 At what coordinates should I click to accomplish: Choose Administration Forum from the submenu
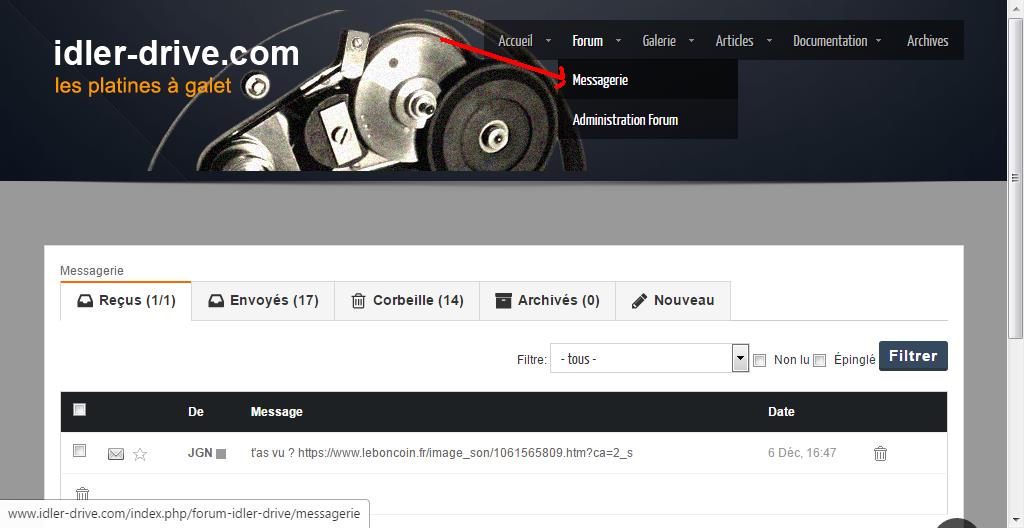pyautogui.click(x=625, y=120)
